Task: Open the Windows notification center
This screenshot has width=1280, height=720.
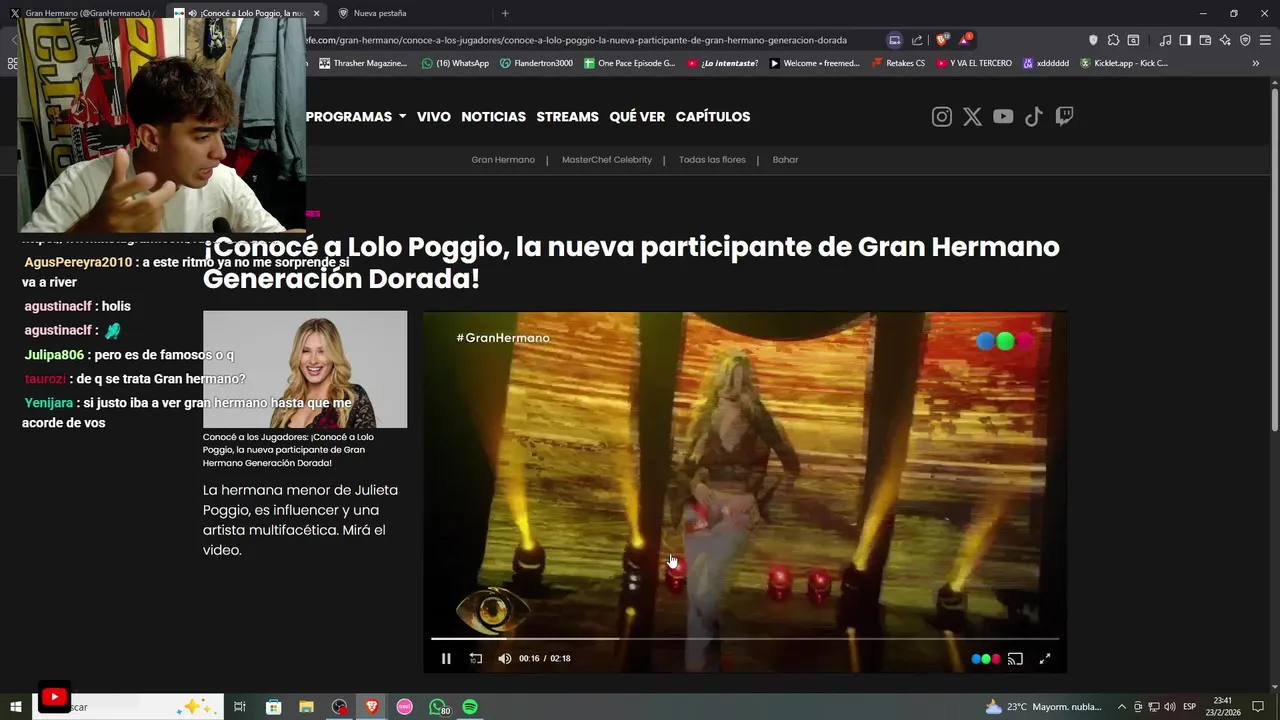Action: [1258, 707]
